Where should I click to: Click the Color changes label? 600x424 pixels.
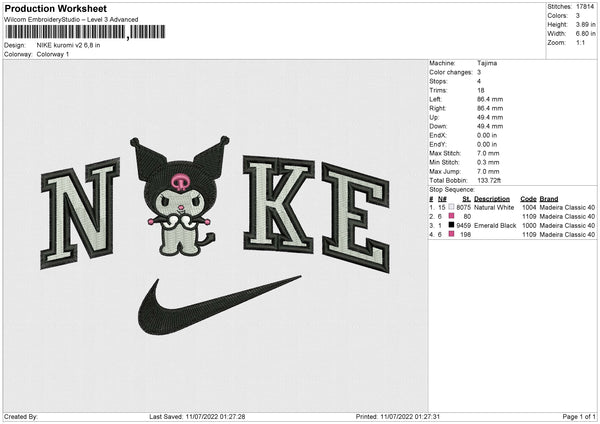(x=451, y=72)
